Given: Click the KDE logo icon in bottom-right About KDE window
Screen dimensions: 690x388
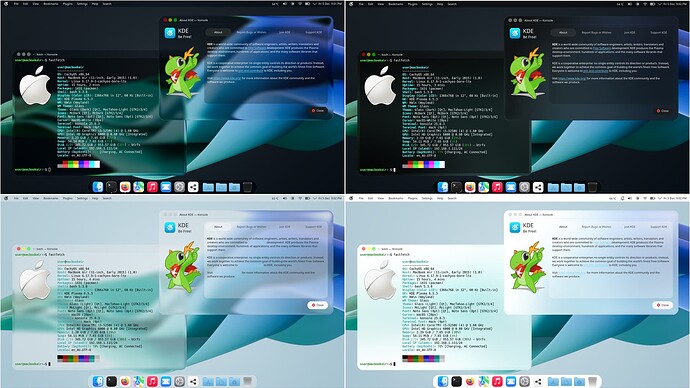Looking at the screenshot, I should pyautogui.click(x=514, y=227).
